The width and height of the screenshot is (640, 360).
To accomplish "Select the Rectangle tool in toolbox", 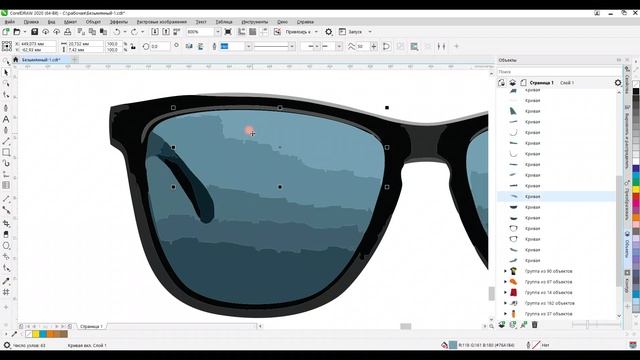I will [x=6, y=152].
